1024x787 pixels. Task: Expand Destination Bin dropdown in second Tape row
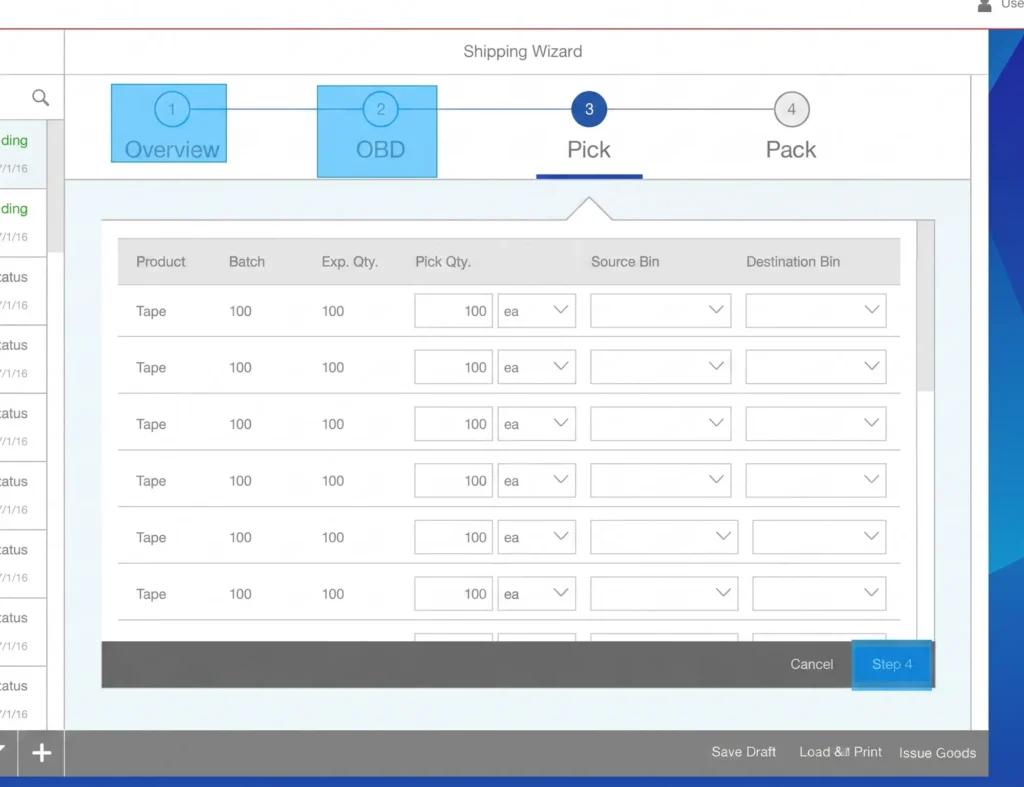(816, 367)
